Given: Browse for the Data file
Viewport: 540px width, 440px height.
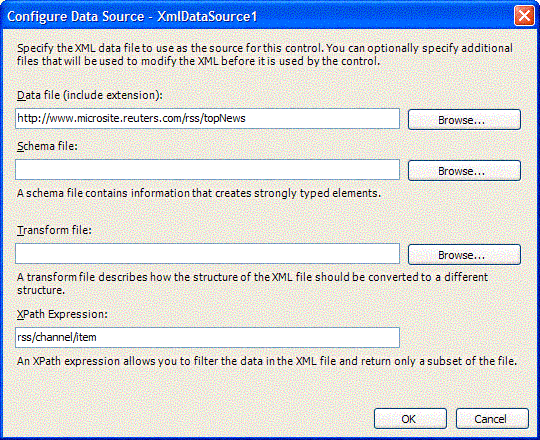Looking at the screenshot, I should pos(464,120).
